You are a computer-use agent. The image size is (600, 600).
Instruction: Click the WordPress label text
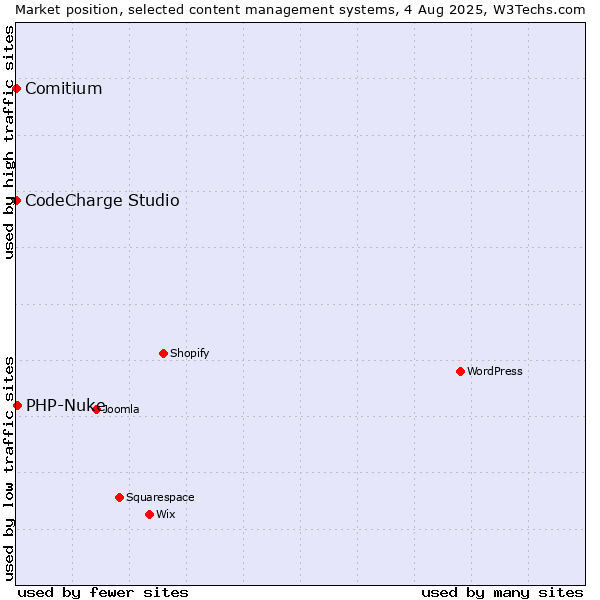[x=495, y=371]
